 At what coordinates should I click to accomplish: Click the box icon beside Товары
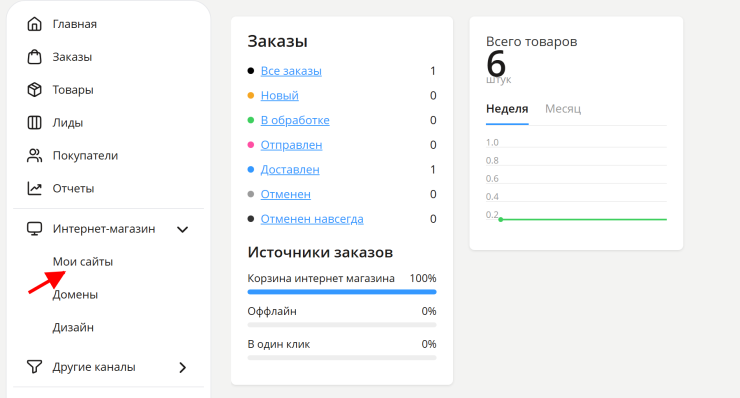coord(34,90)
